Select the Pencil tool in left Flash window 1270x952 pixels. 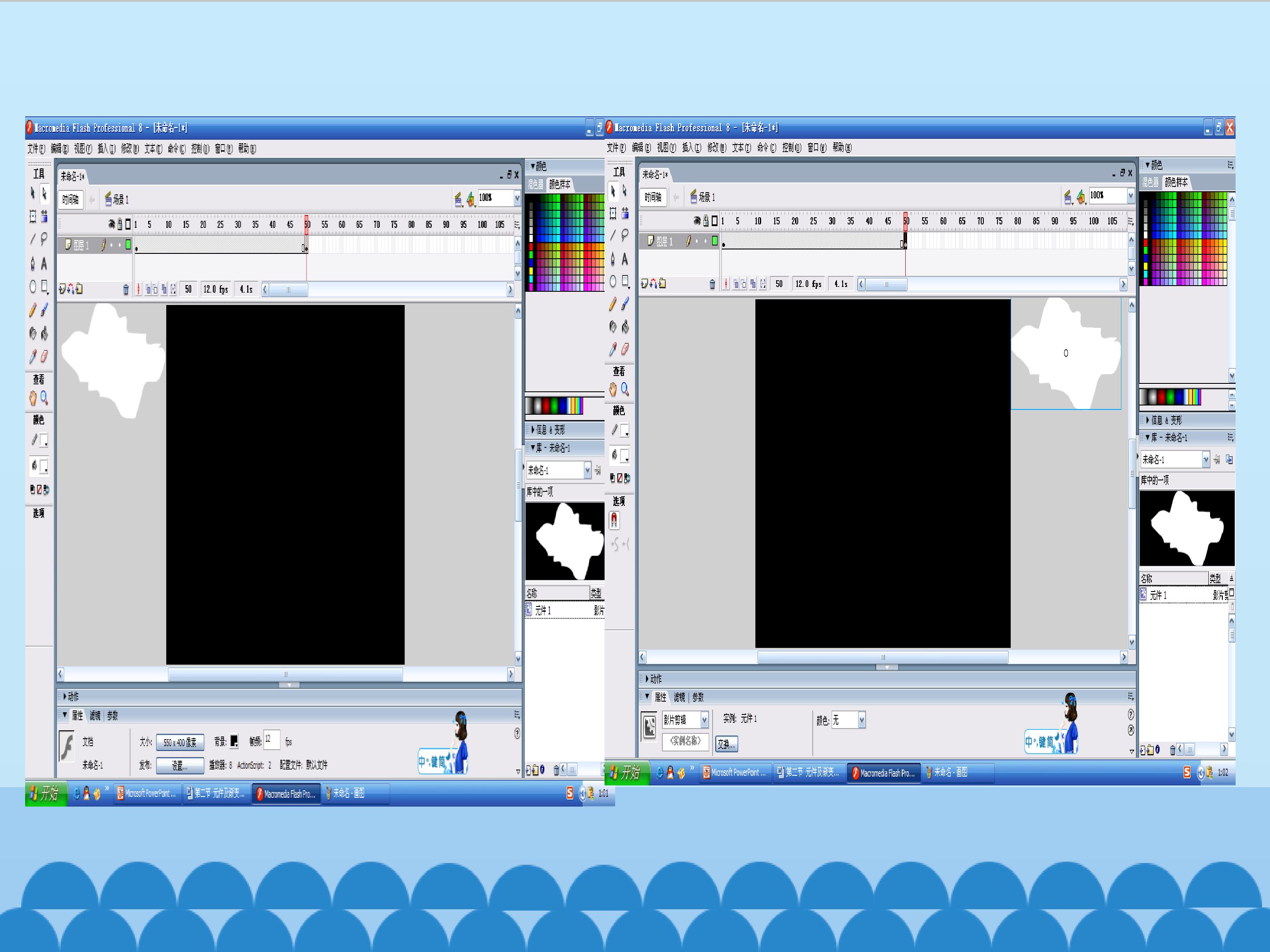pos(33,310)
